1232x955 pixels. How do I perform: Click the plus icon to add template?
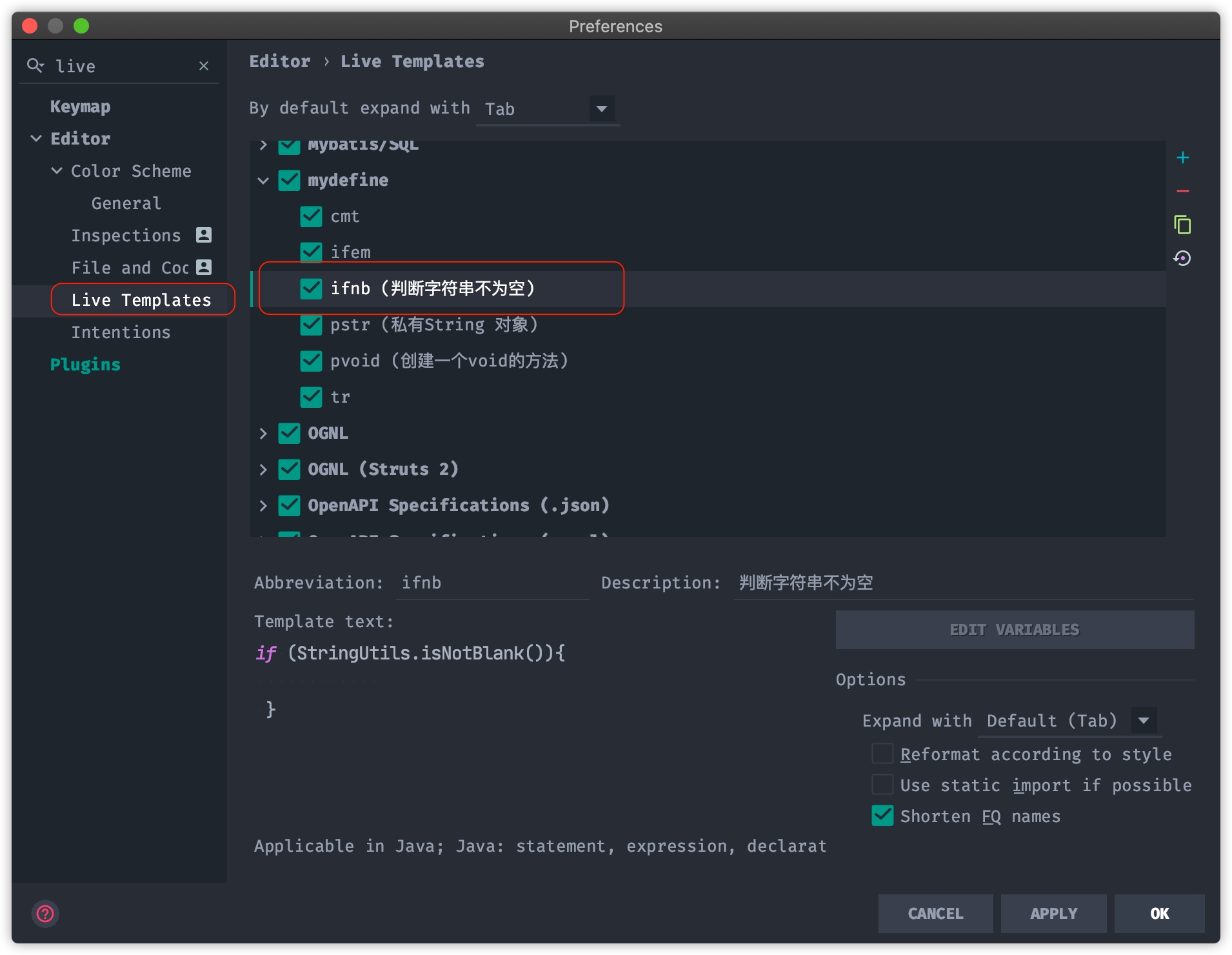(1182, 158)
